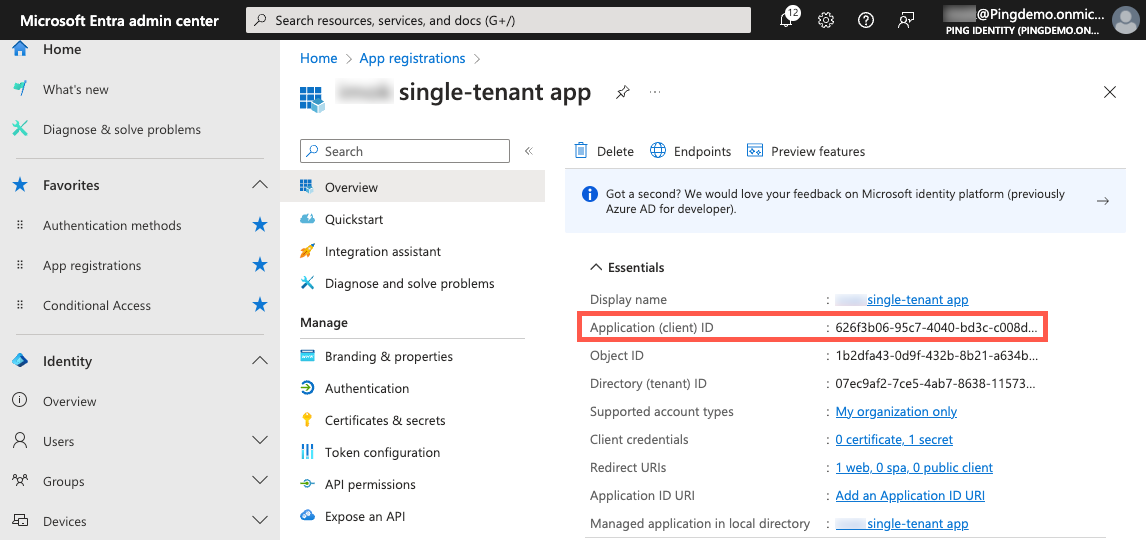1146x540 pixels.
Task: Unfavorite Authentication methods via its star
Action: pos(259,225)
